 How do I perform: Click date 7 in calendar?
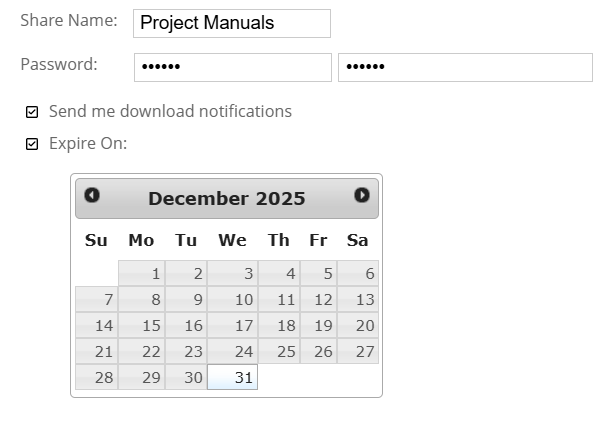(x=97, y=300)
